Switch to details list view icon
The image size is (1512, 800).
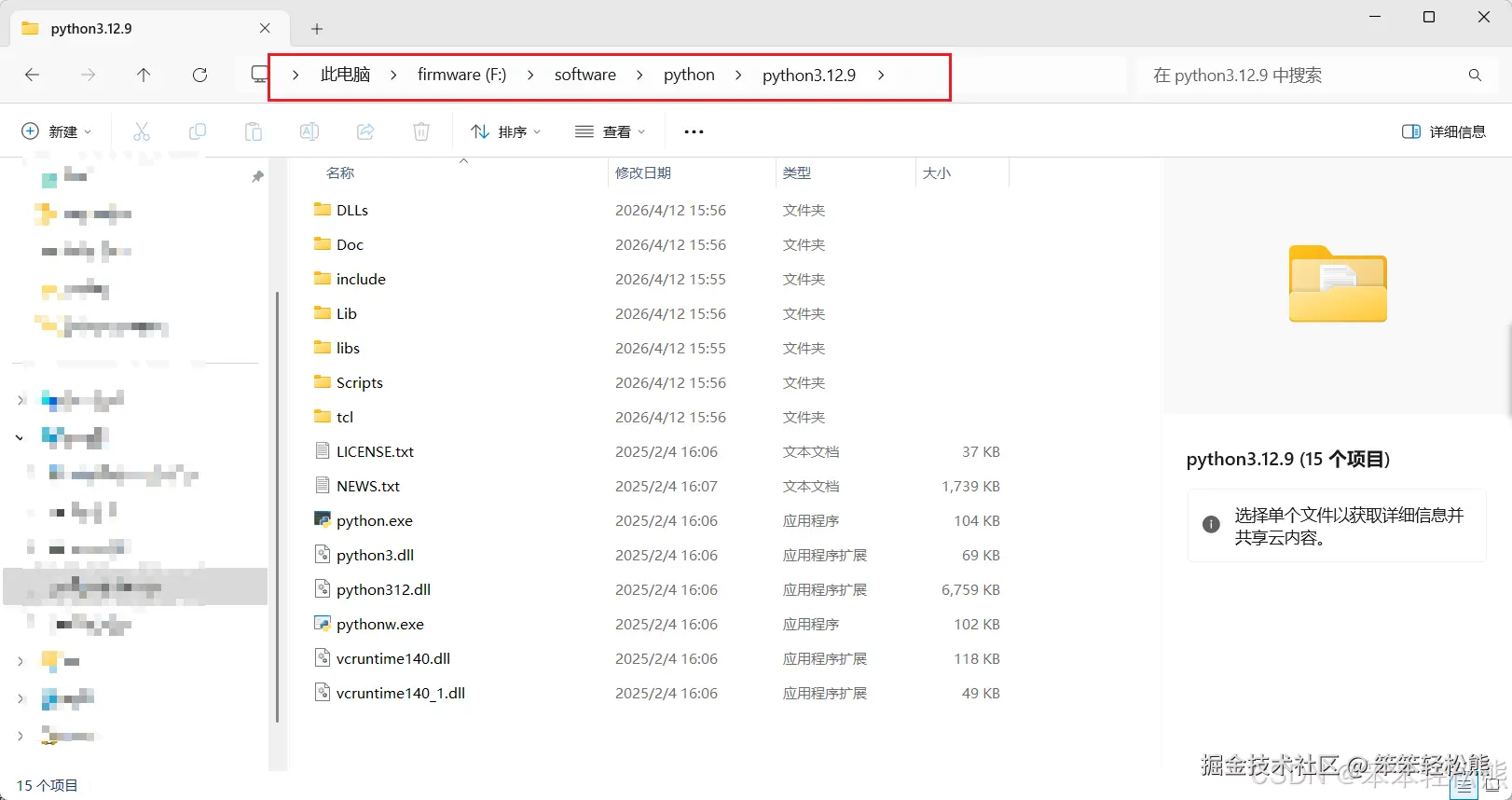[x=1463, y=786]
